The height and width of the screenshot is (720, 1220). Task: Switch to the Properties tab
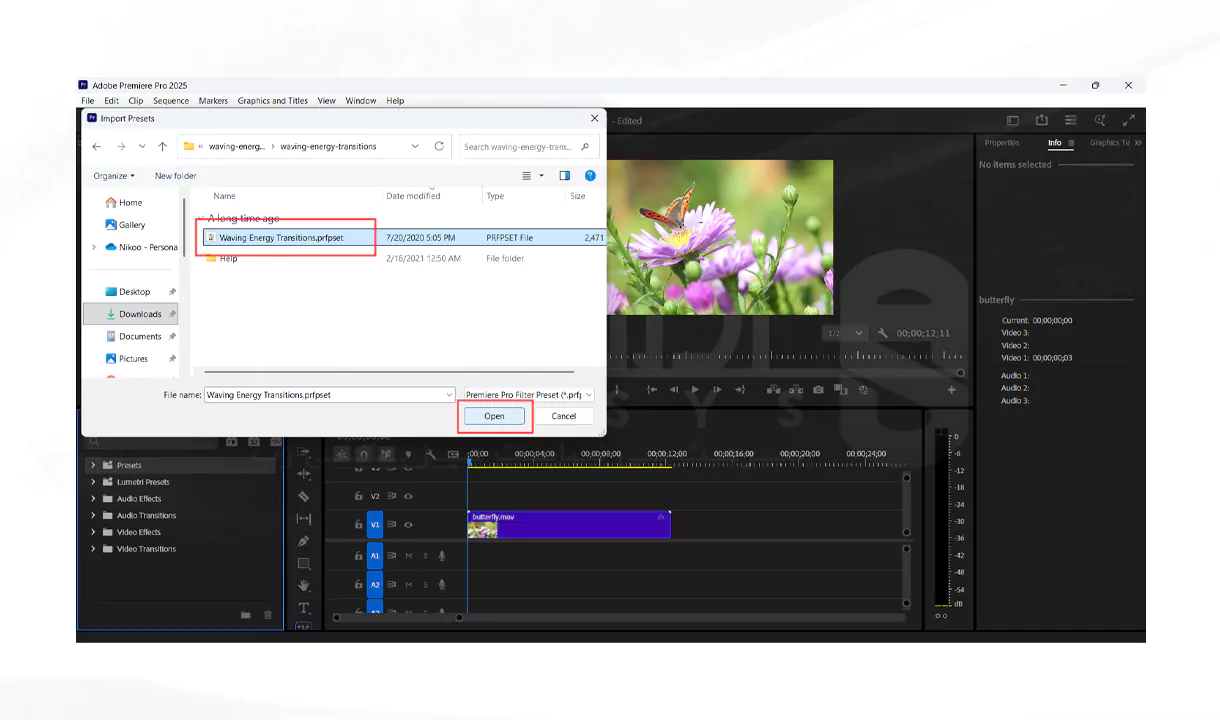[x=1002, y=143]
